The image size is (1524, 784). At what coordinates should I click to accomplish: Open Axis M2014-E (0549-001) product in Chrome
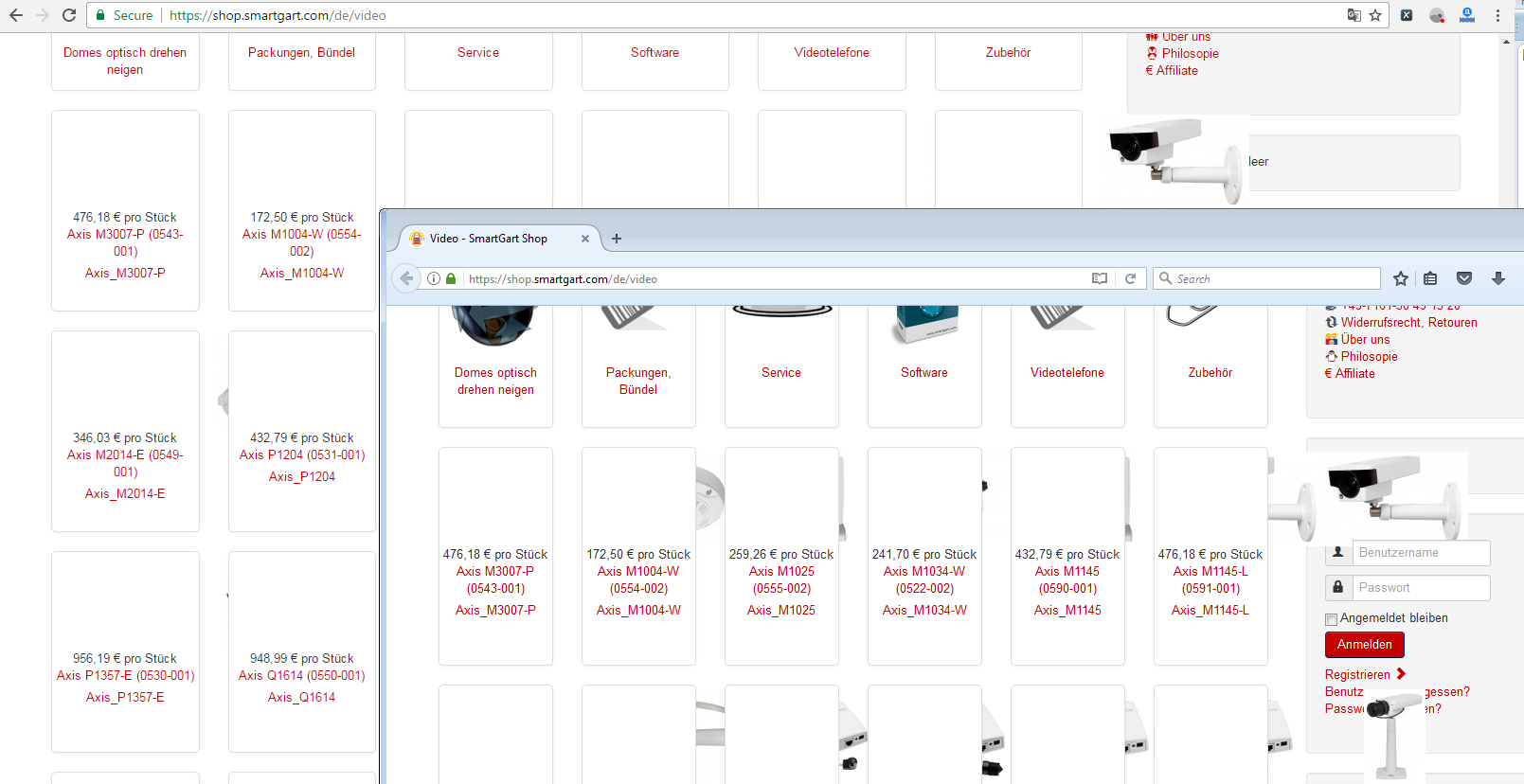tap(125, 464)
